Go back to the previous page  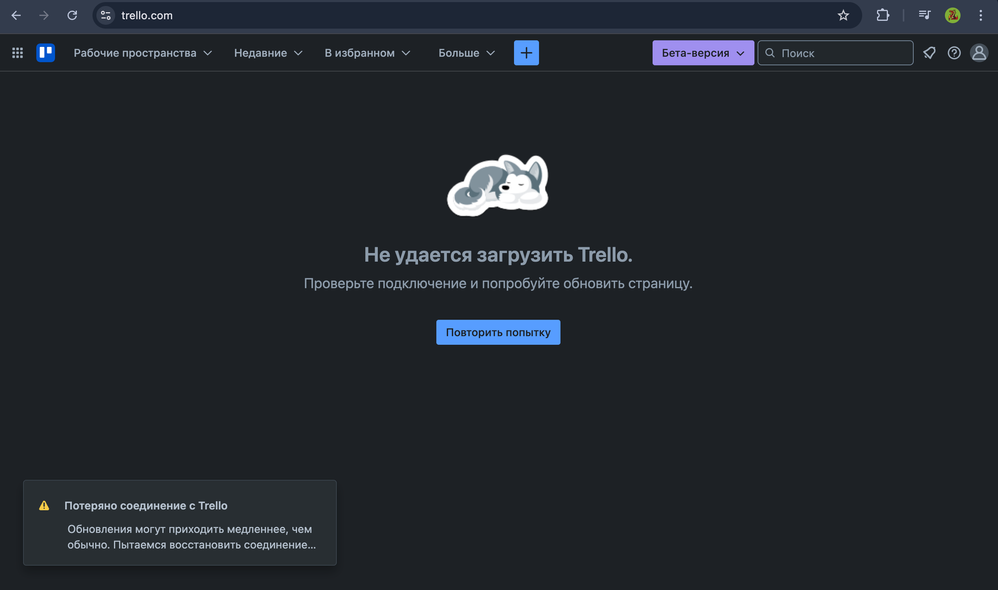click(x=16, y=15)
